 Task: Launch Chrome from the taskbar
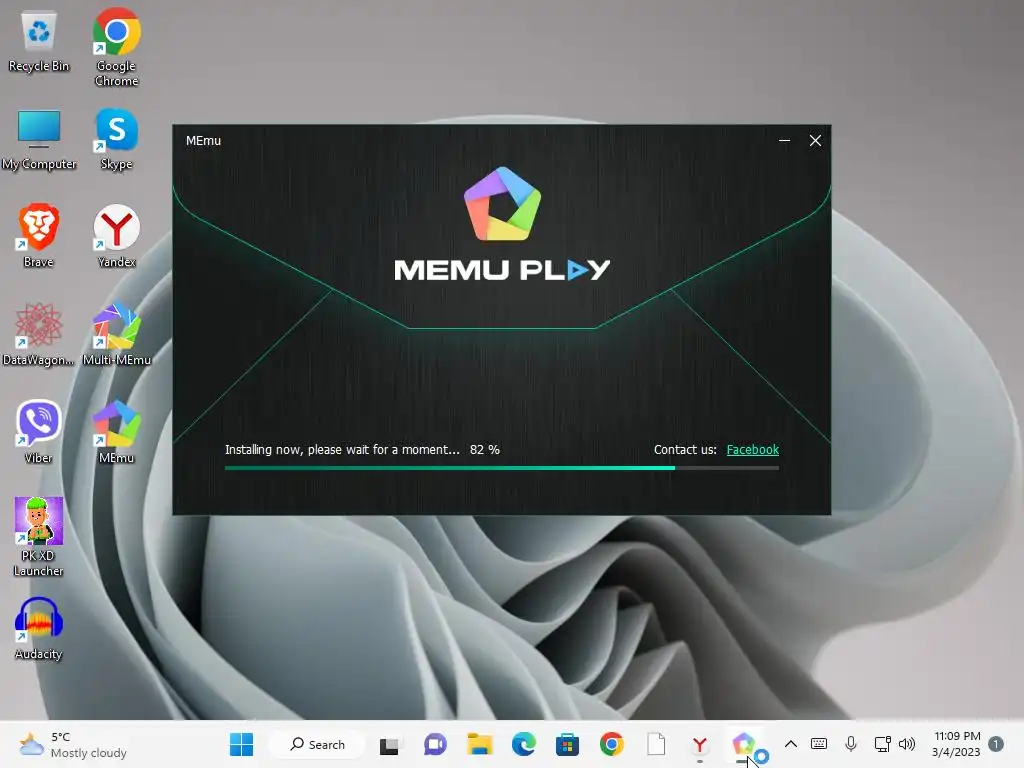[611, 744]
